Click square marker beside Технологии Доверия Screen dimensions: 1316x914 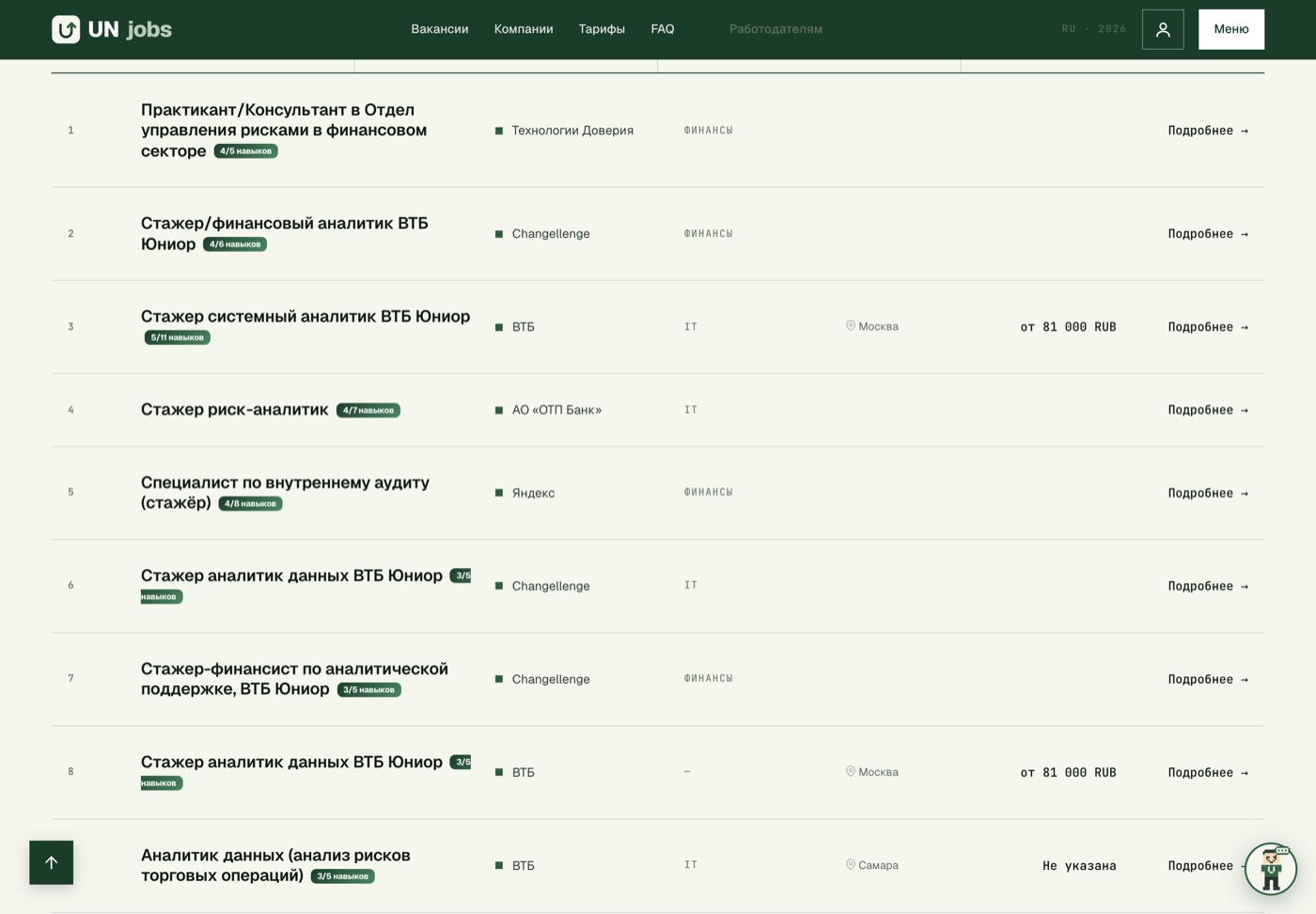[499, 131]
